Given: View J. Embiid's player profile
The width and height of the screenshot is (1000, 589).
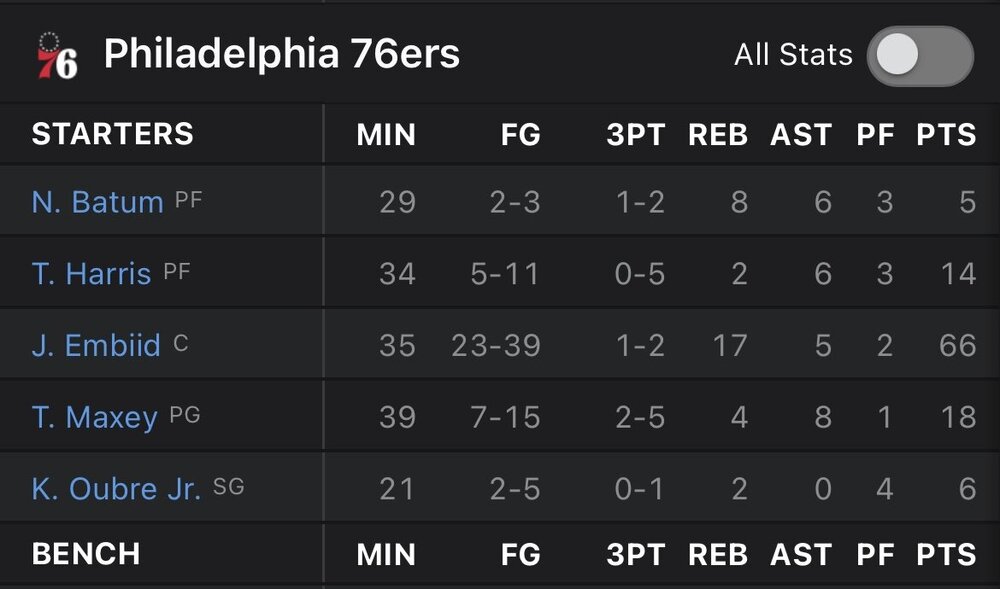Looking at the screenshot, I should 96,346.
